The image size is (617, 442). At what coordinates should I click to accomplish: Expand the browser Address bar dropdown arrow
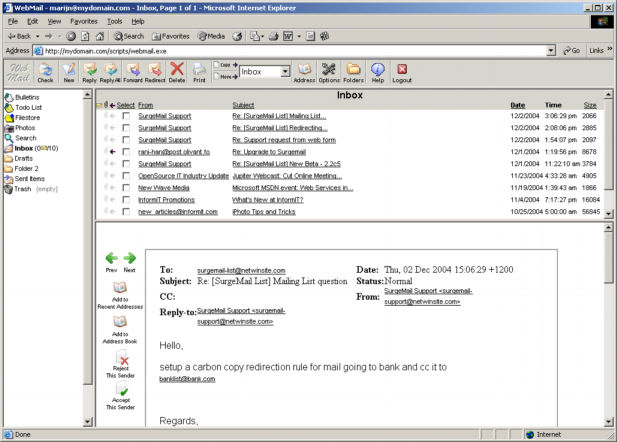(x=551, y=50)
